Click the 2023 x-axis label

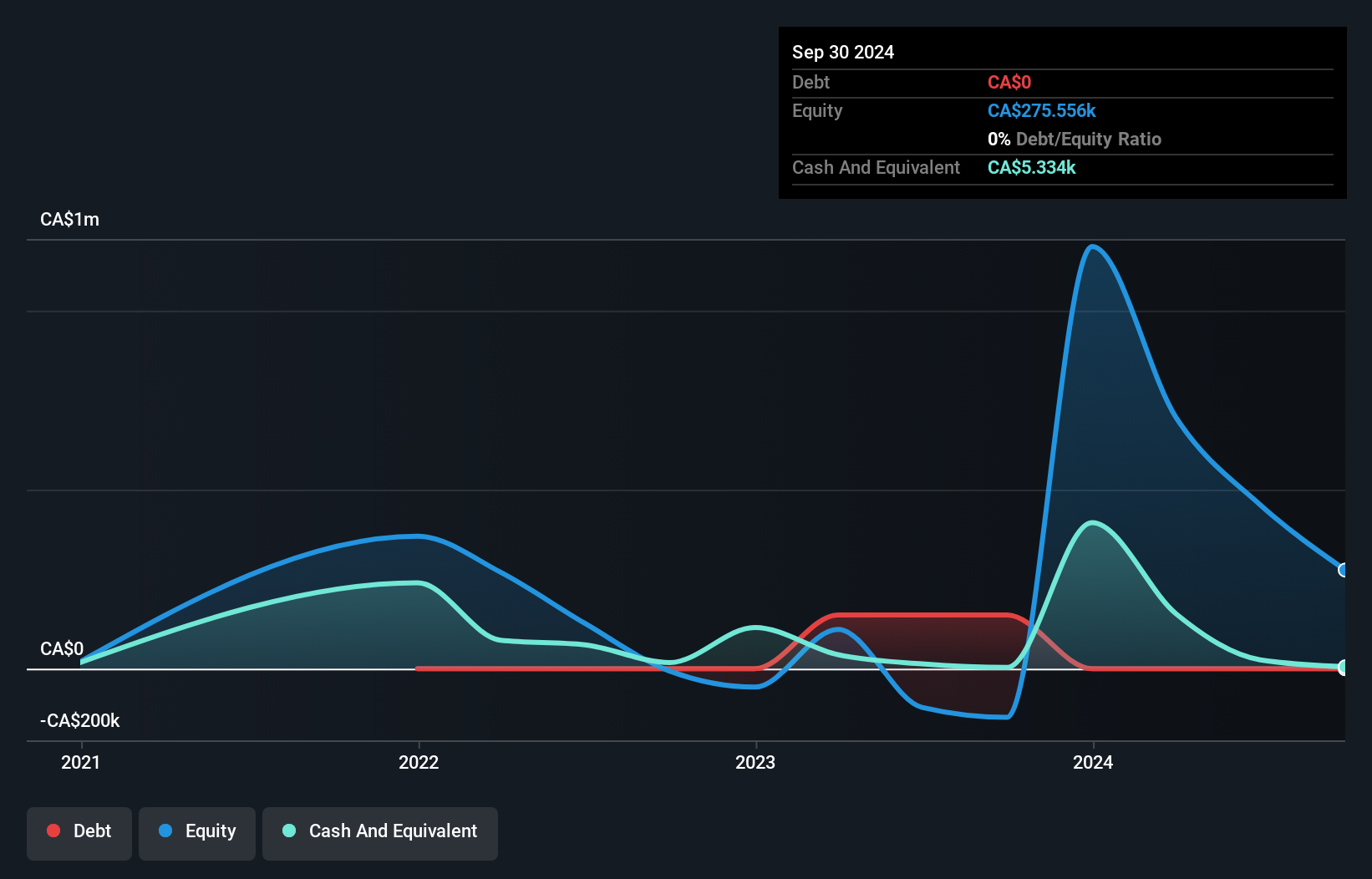click(x=755, y=762)
